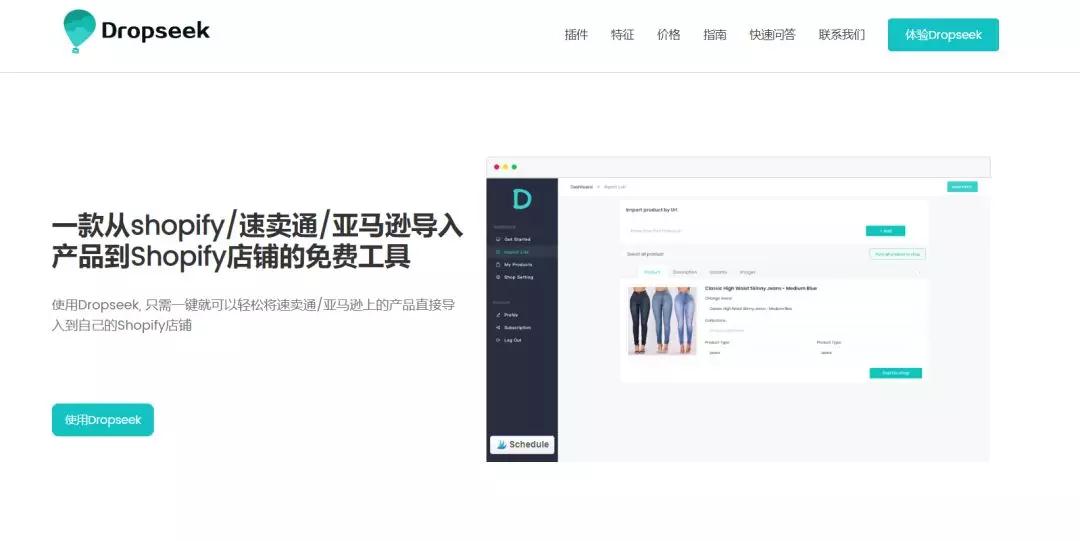Open Subscription in dashboard sidebar

(513, 327)
